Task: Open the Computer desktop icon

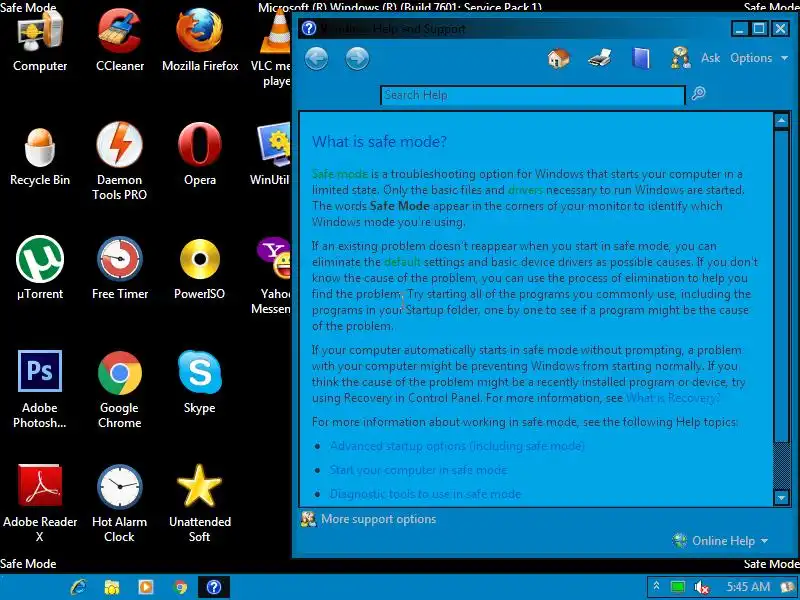Action: (x=40, y=42)
